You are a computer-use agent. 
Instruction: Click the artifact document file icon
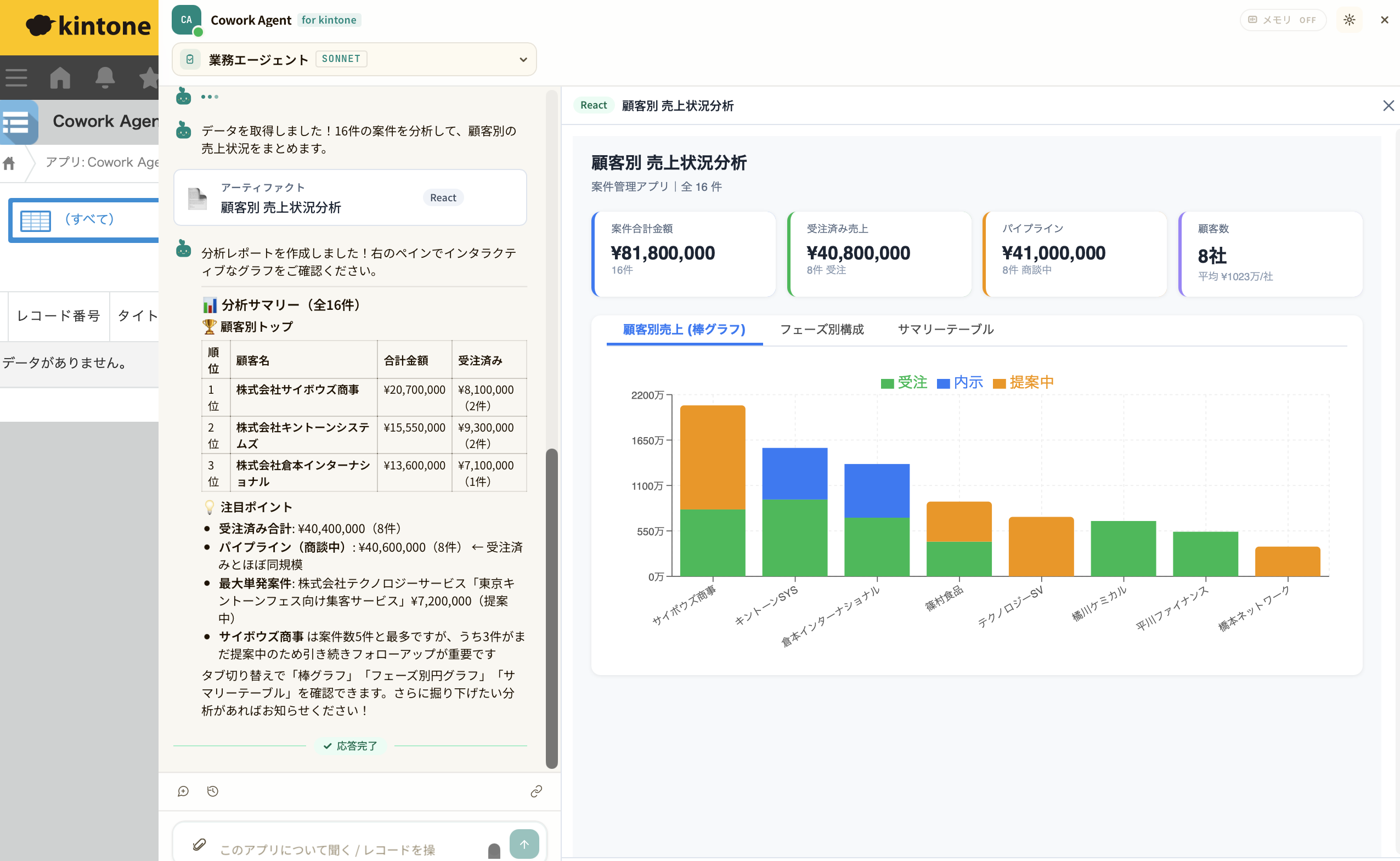(x=197, y=198)
